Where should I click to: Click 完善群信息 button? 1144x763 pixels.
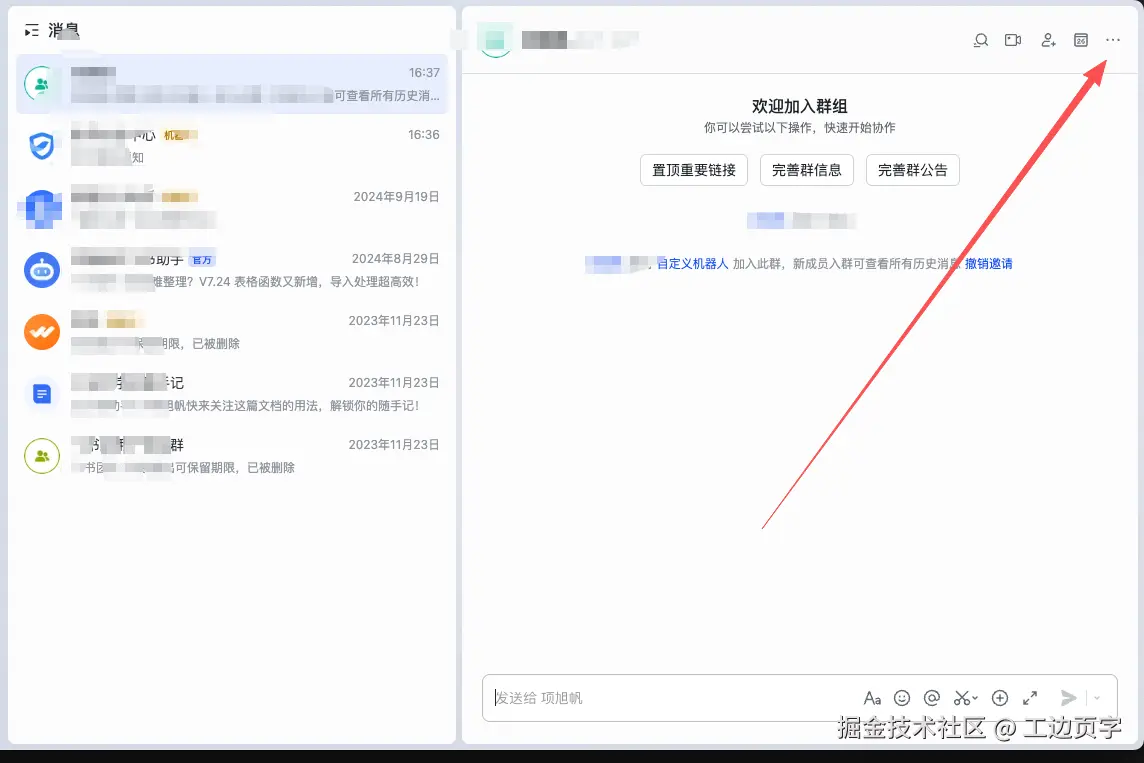point(807,170)
